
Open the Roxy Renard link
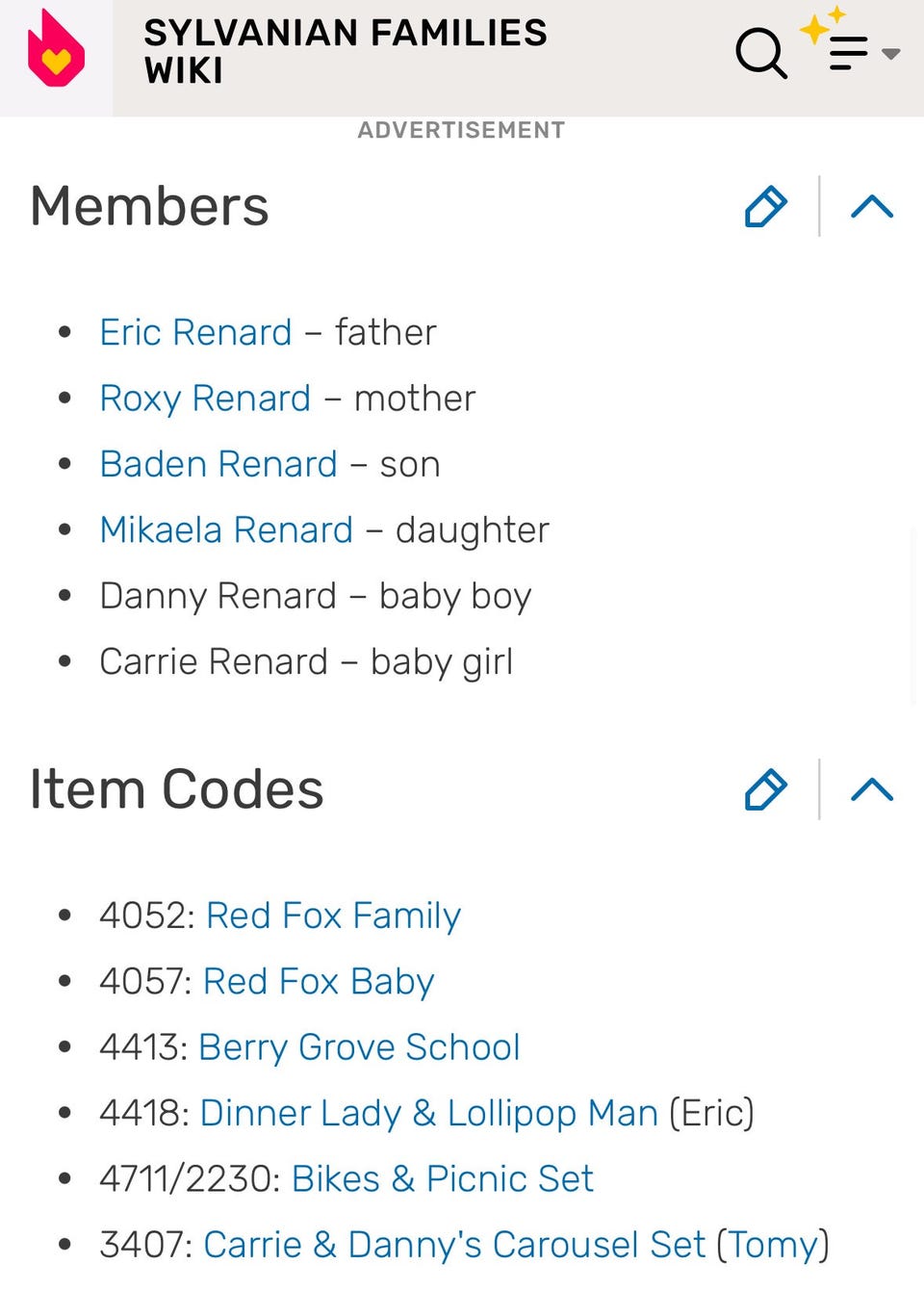click(x=205, y=399)
